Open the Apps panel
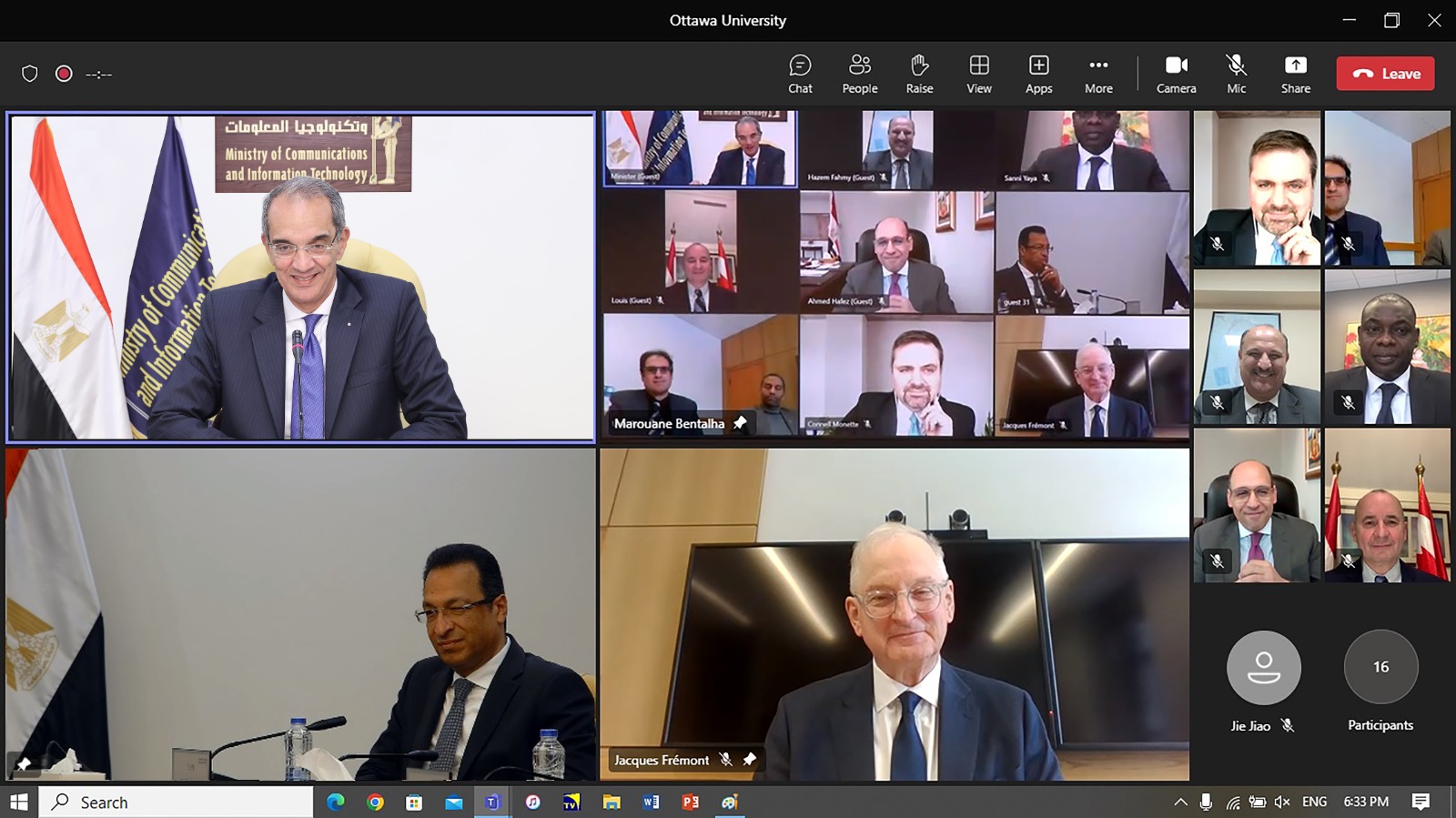Image resolution: width=1456 pixels, height=818 pixels. [x=1038, y=74]
